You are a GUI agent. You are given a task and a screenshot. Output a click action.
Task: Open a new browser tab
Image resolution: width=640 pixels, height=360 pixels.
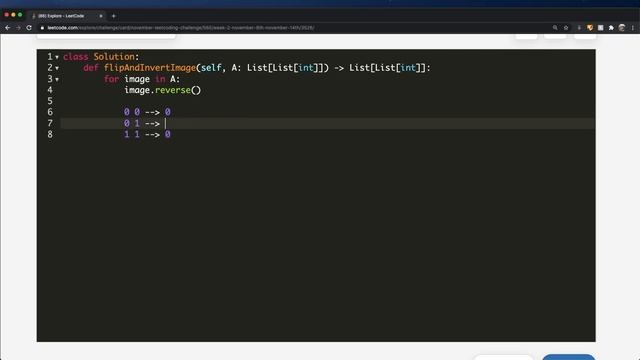coord(113,16)
